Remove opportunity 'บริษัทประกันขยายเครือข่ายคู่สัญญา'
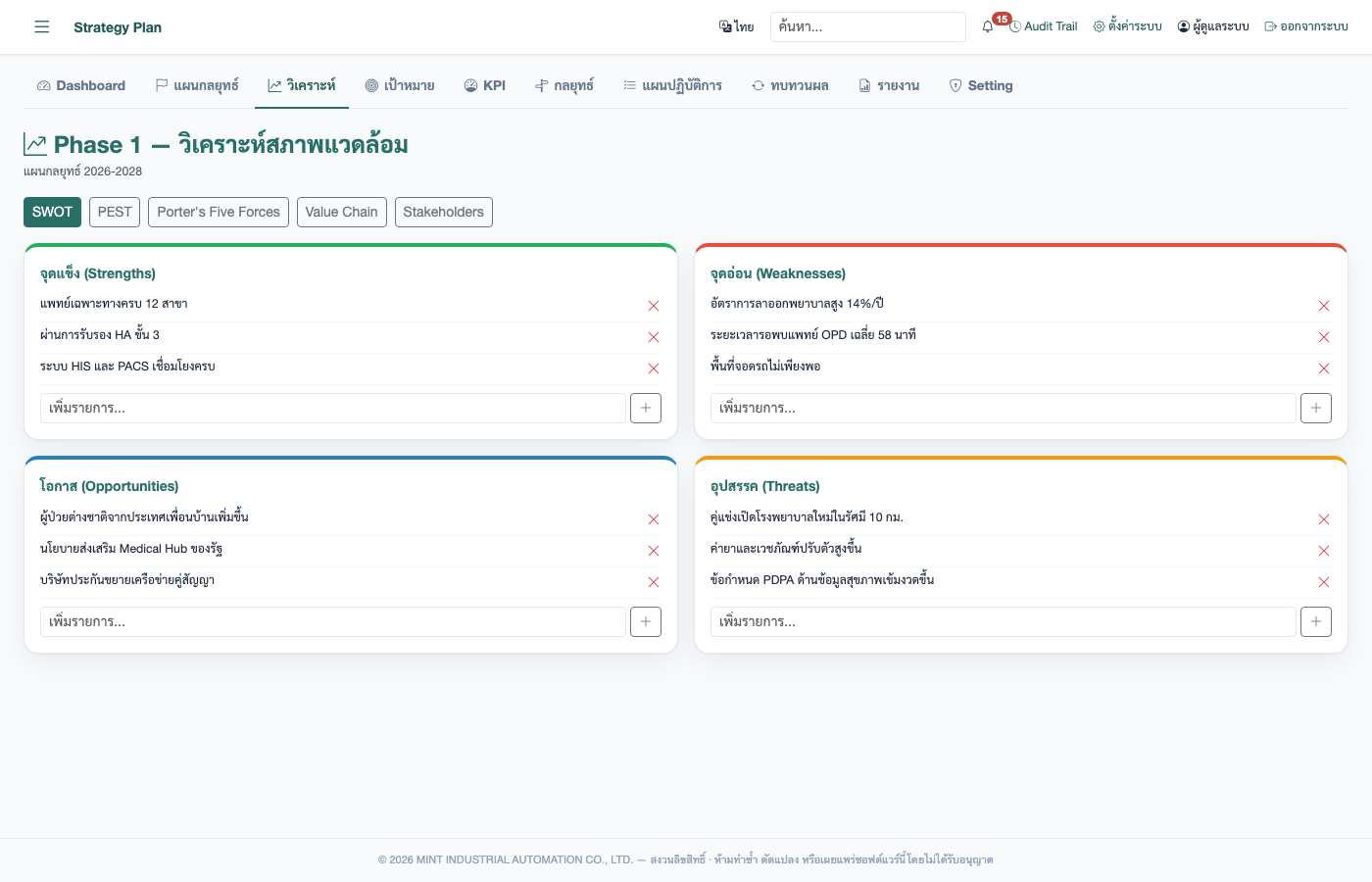The width and height of the screenshot is (1372, 882). click(x=654, y=582)
